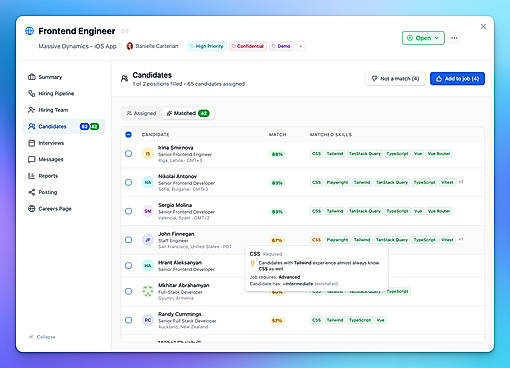Select Irina Smirnova's checkbox
The image size is (510, 368).
tap(128, 154)
